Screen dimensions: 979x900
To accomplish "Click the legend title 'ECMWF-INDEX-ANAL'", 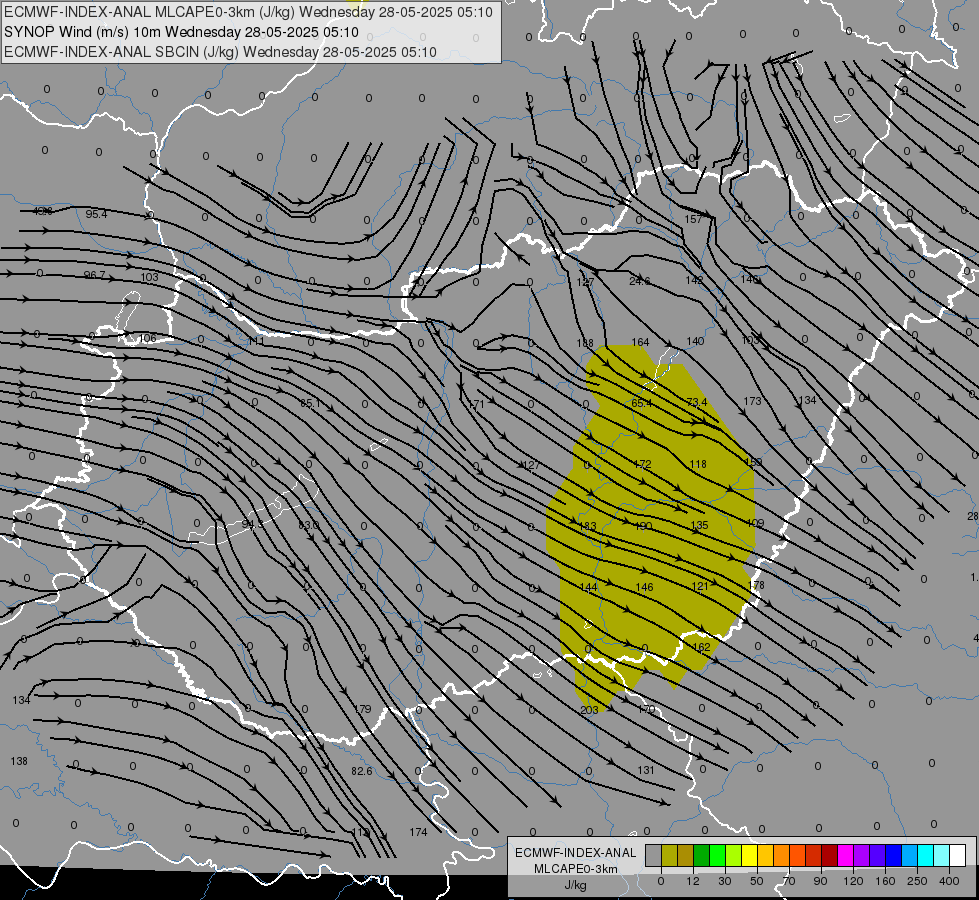I will (576, 853).
